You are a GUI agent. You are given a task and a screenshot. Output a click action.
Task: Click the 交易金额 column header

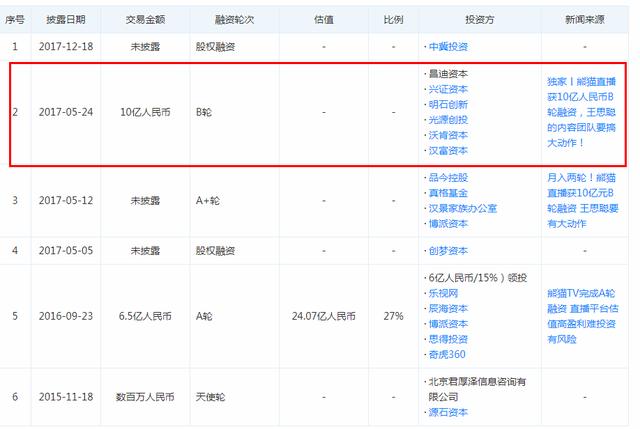pyautogui.click(x=145, y=19)
